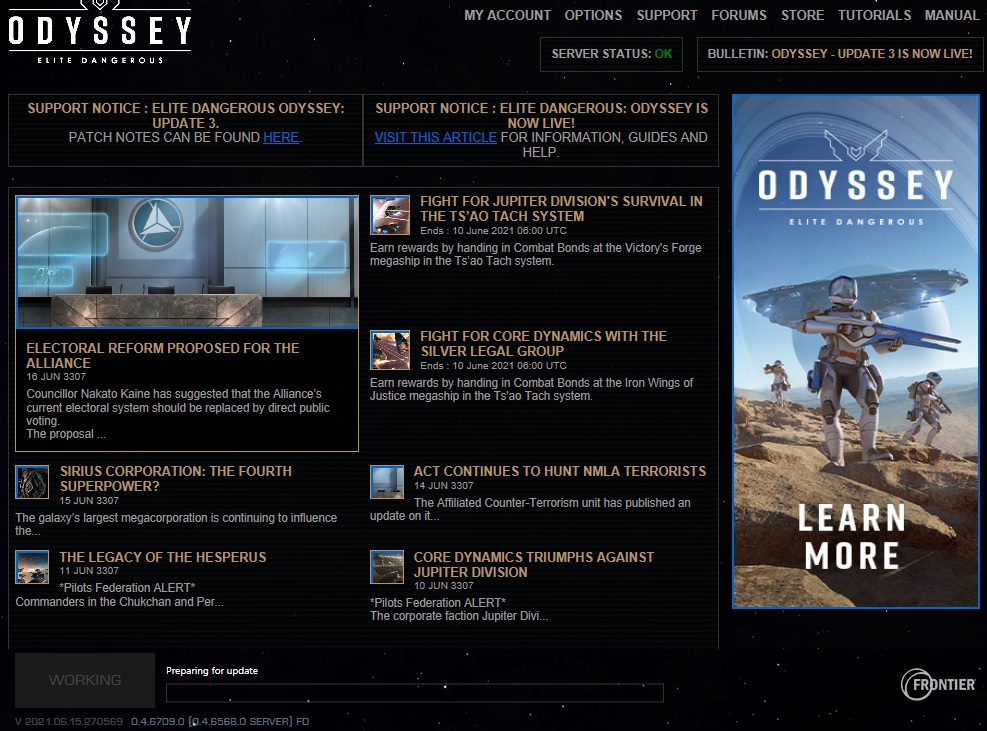987x731 pixels.
Task: Click 'Commanders in the Chukchan' summary text
Action: click(120, 602)
